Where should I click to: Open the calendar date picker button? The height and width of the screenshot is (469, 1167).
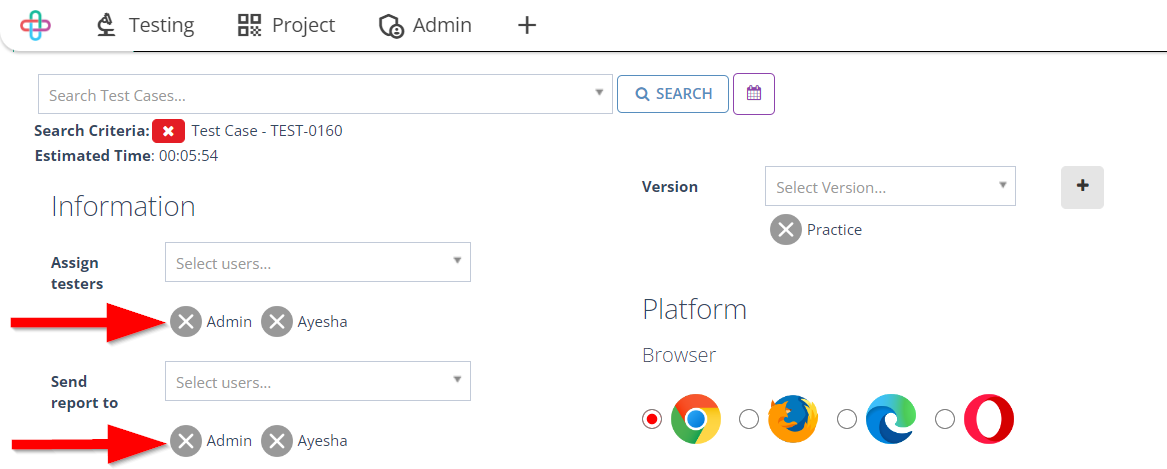pos(754,94)
